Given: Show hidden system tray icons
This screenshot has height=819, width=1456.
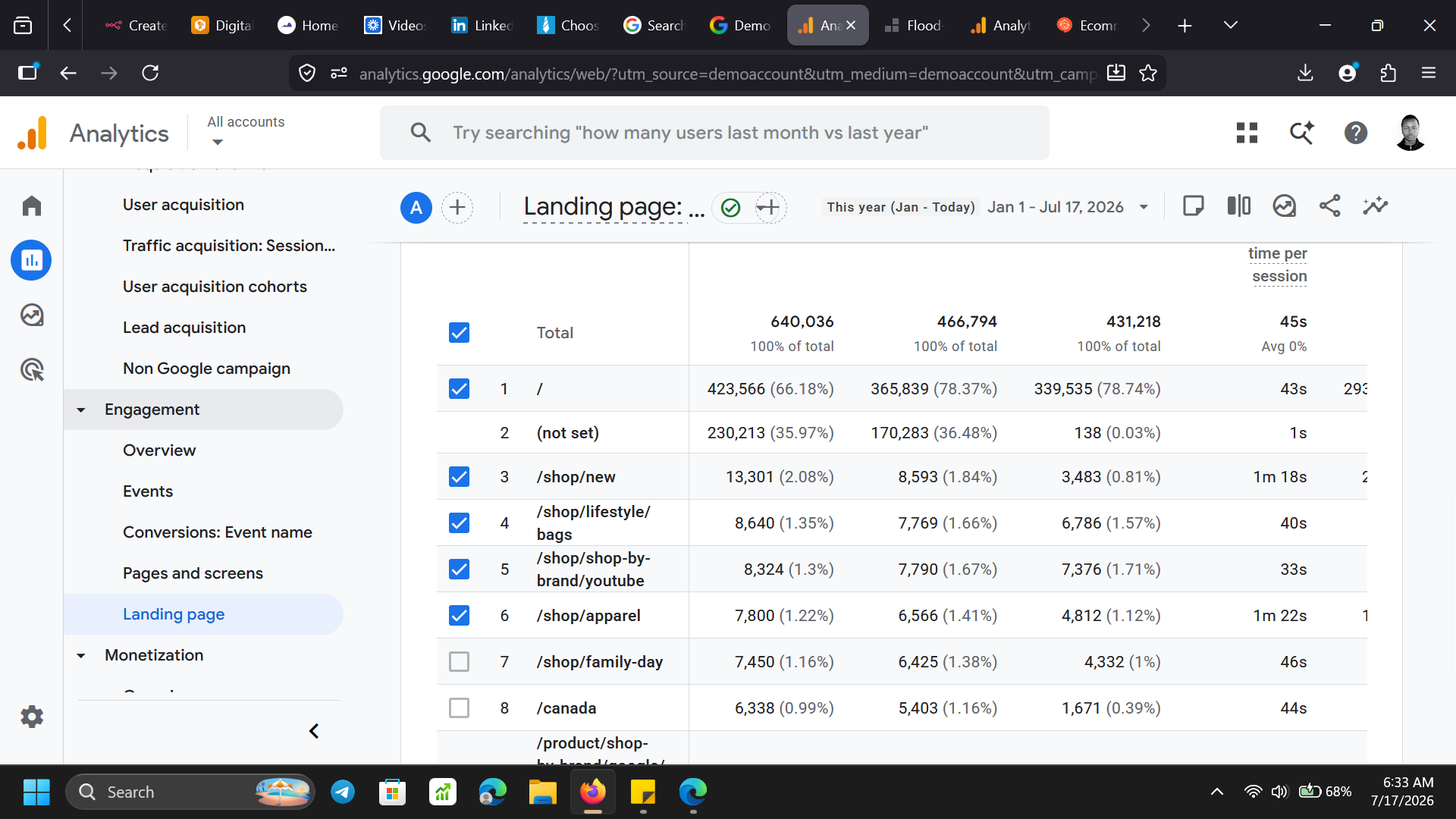Looking at the screenshot, I should pos(1217,792).
